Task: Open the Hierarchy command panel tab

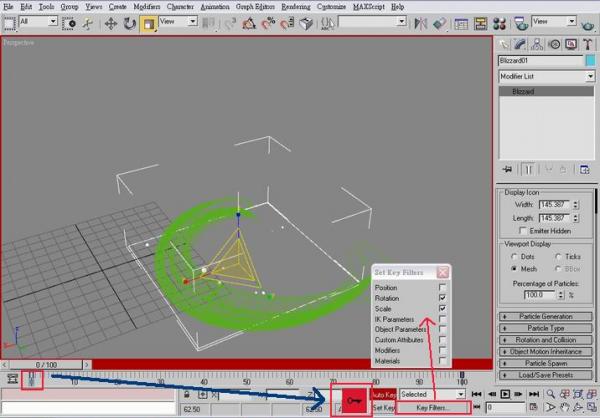Action: [540, 44]
